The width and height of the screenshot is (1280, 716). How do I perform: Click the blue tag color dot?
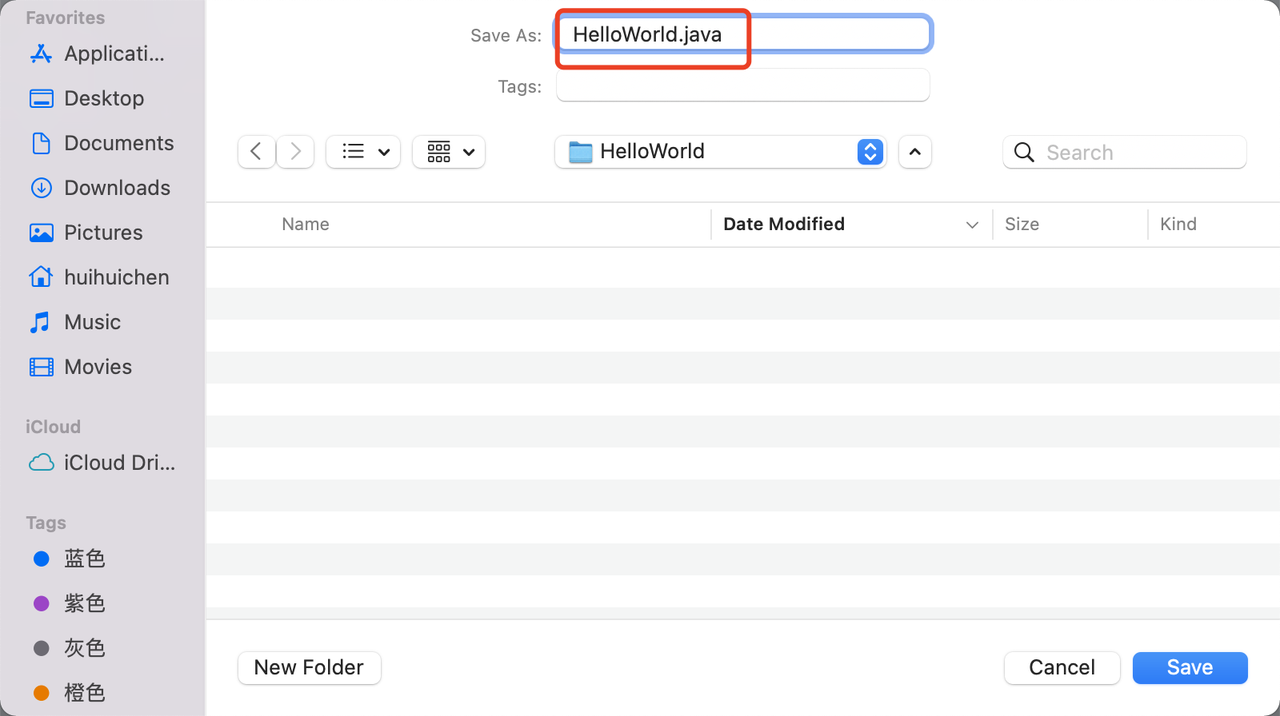coord(41,559)
